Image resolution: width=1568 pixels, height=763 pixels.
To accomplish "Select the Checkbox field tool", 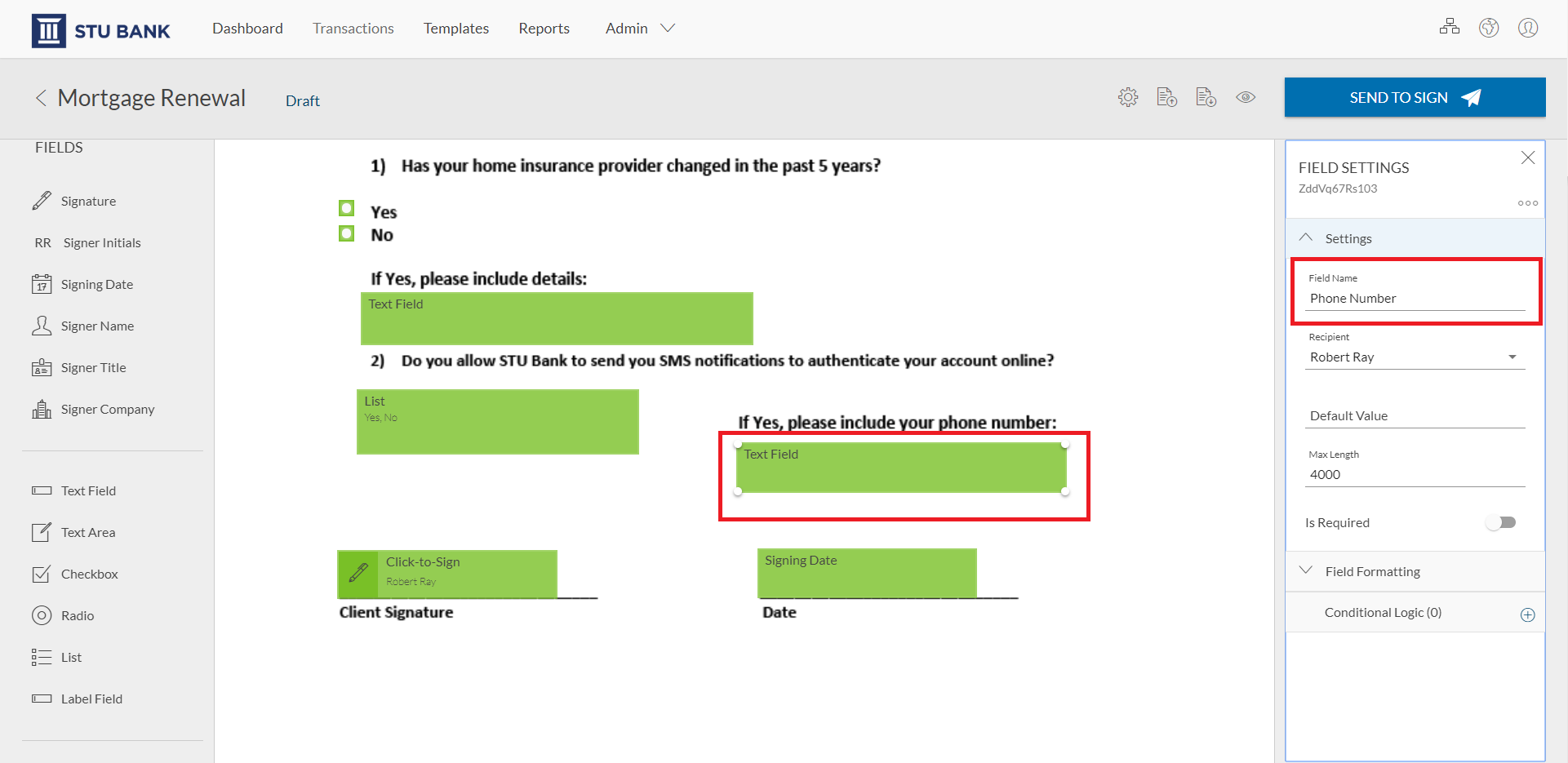I will [75, 574].
